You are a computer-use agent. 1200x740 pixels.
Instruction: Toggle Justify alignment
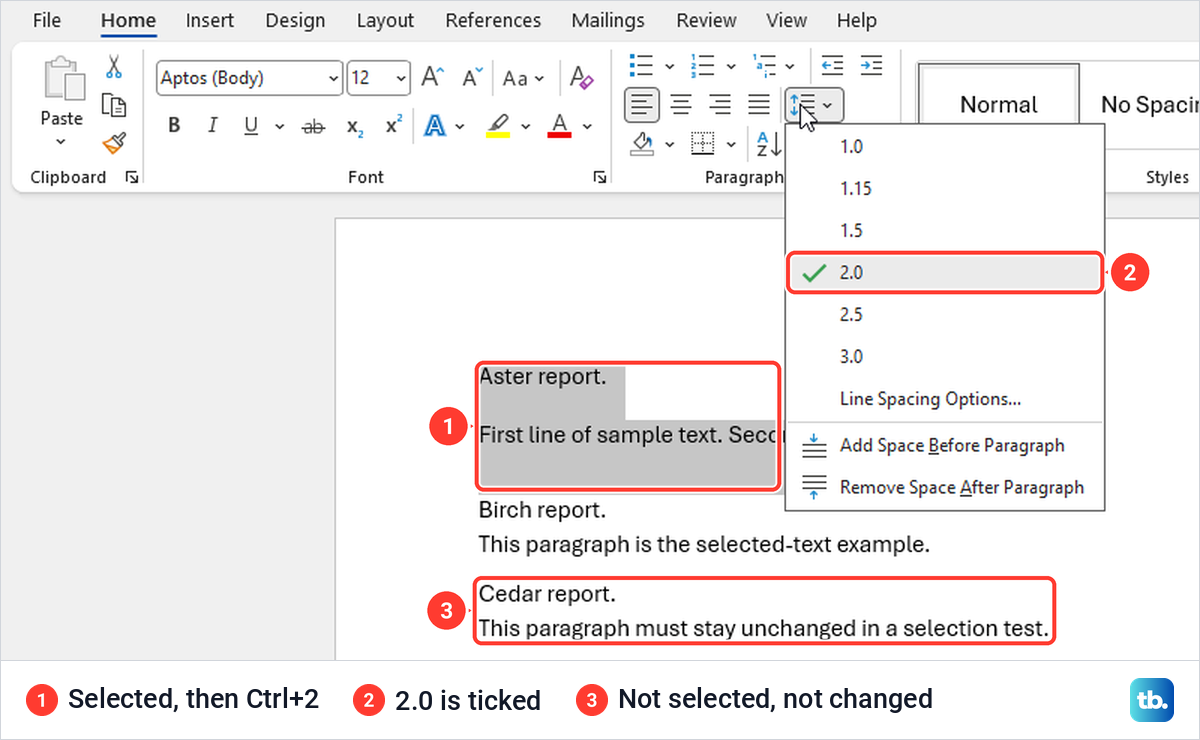pyautogui.click(x=759, y=103)
